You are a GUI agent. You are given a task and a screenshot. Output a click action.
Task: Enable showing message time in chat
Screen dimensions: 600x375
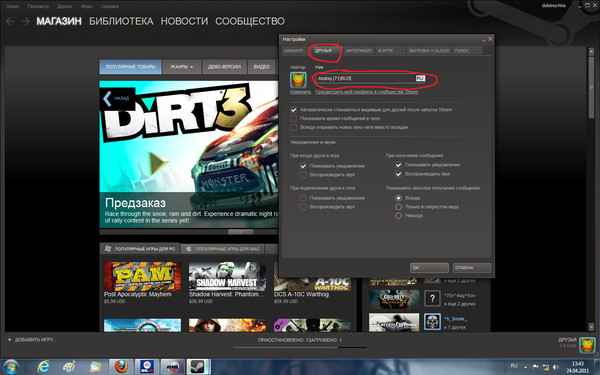(x=293, y=119)
